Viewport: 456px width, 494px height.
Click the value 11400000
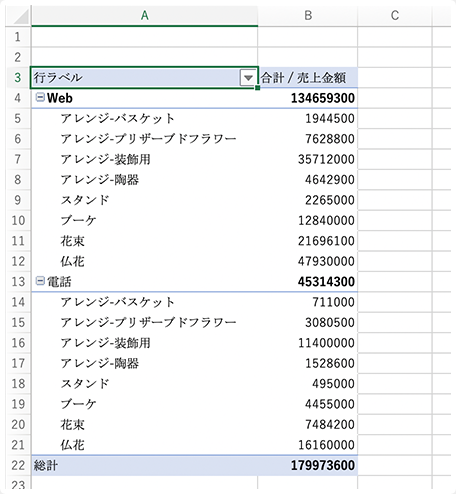326,343
